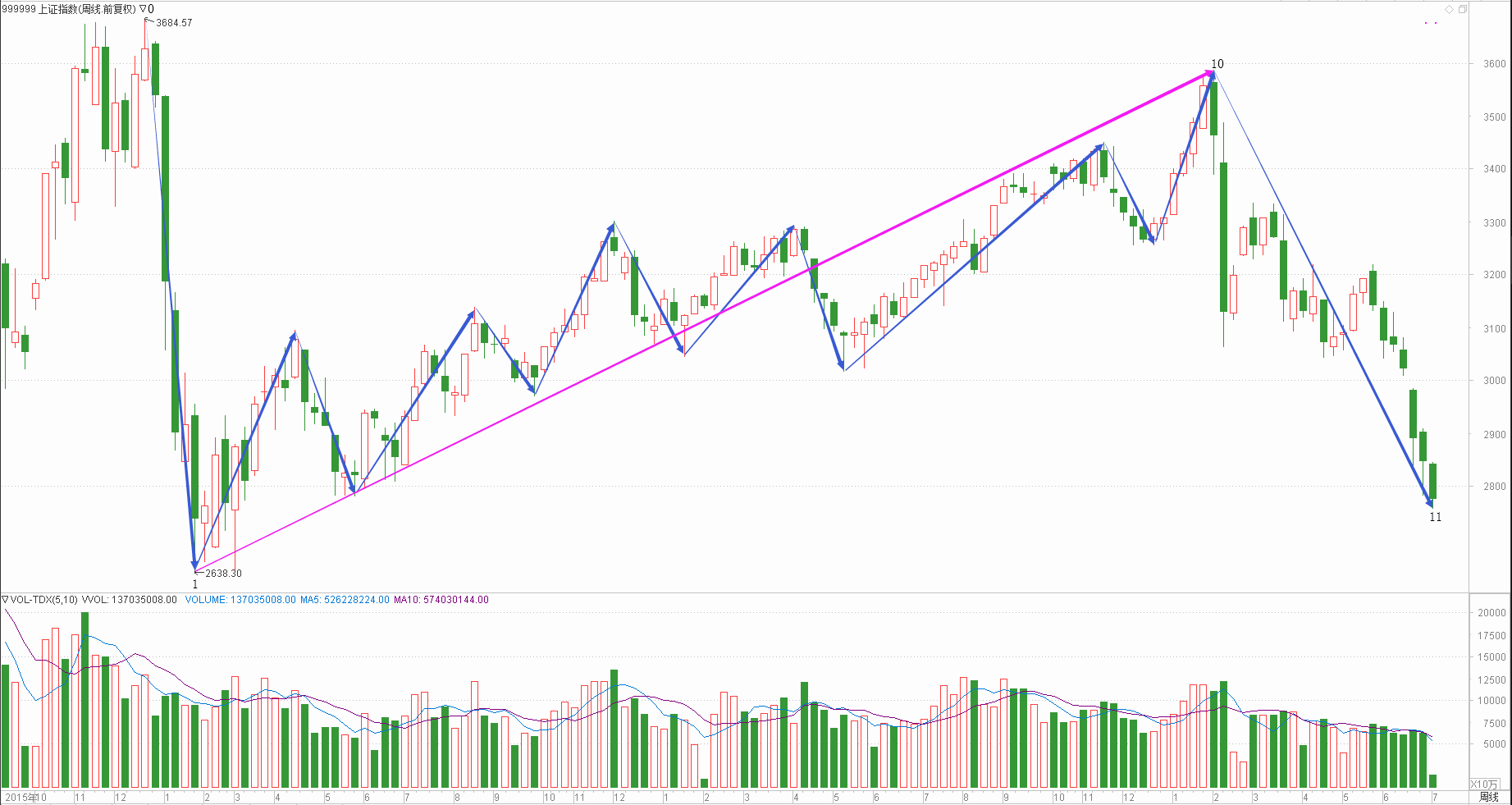
Task: Click the overlapping-squares restore window icon
Action: click(x=1462, y=9)
